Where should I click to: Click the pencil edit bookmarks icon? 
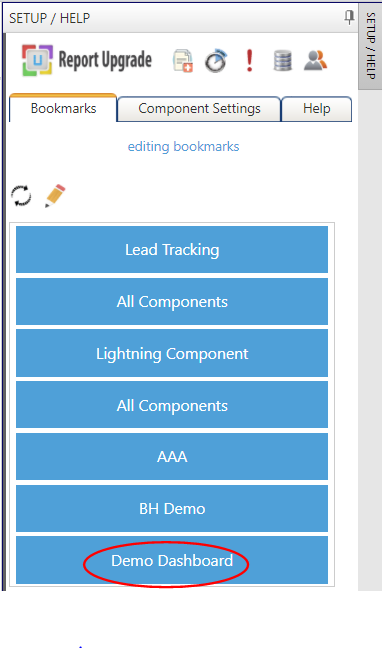(x=55, y=195)
